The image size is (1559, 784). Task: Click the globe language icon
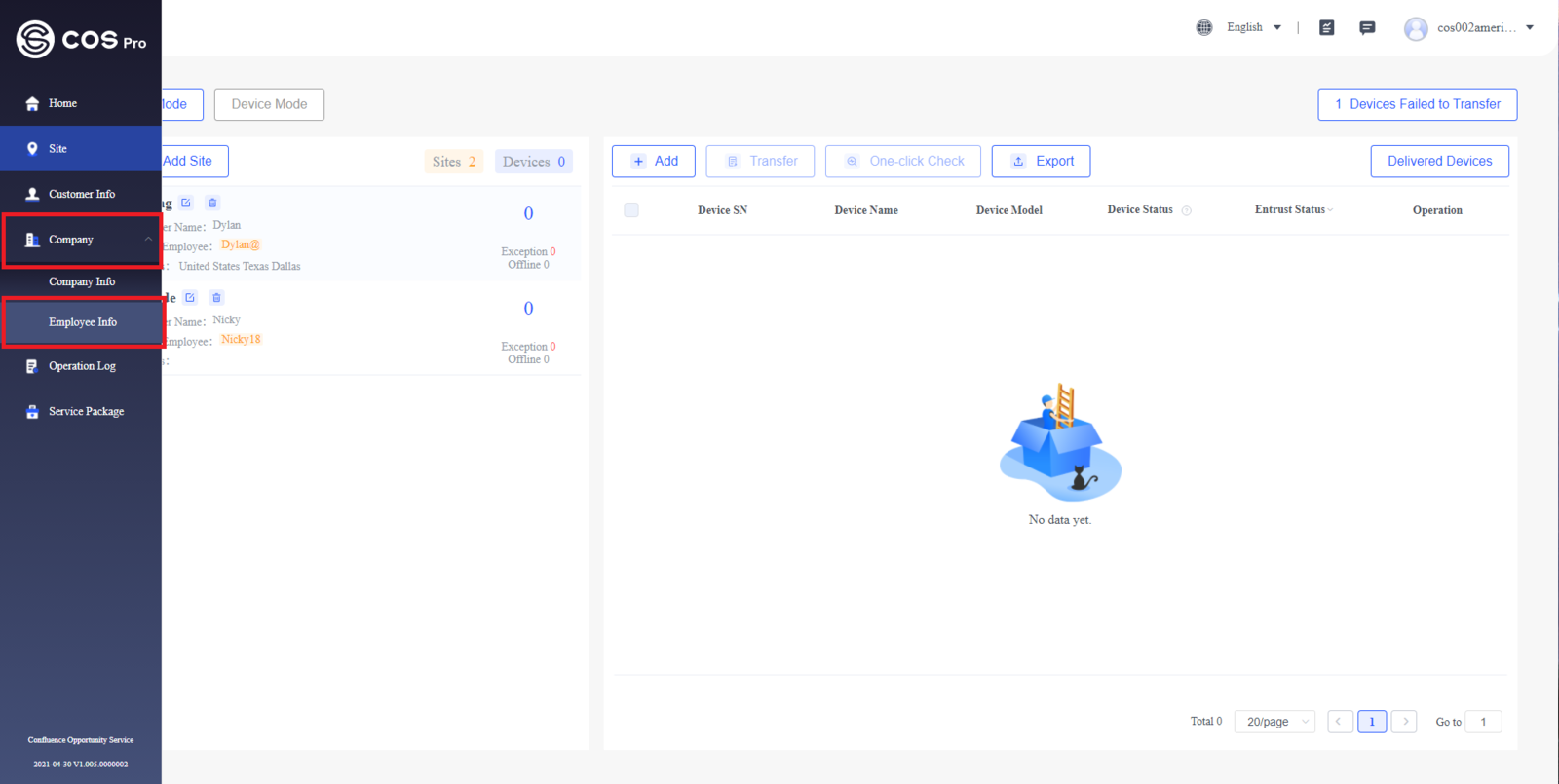click(x=1204, y=27)
